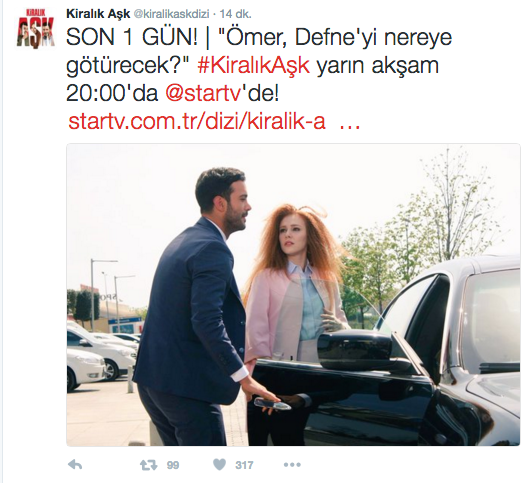Expand the truncated link ellipsis
The height and width of the screenshot is (483, 529).
point(349,126)
